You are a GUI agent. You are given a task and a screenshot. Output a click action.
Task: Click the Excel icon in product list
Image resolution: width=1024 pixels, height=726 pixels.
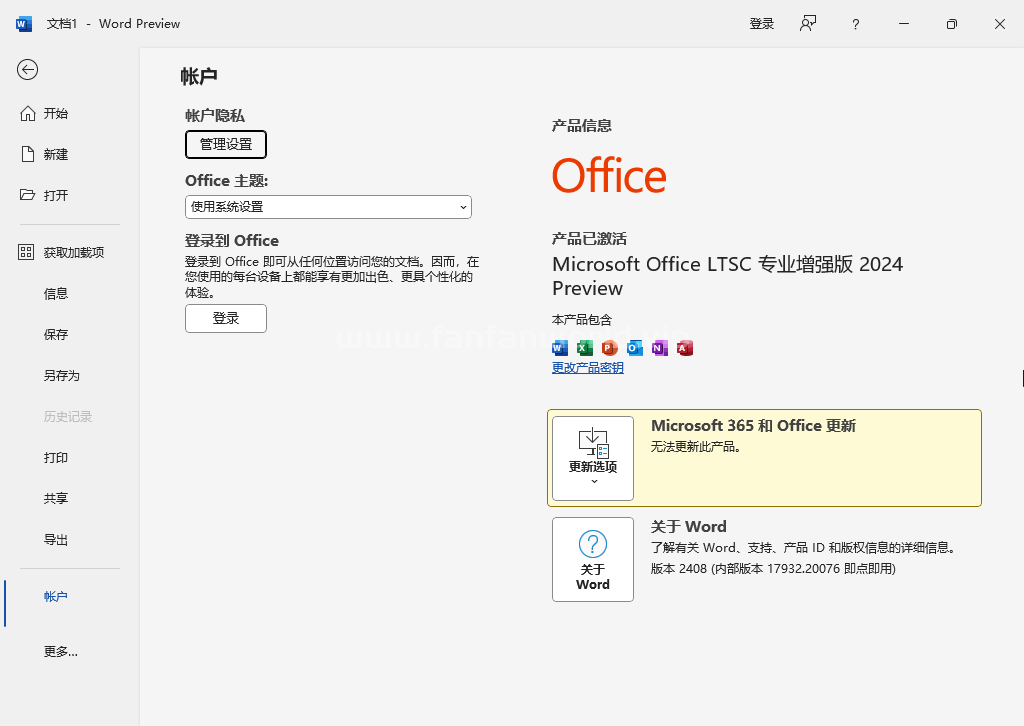[x=585, y=348]
